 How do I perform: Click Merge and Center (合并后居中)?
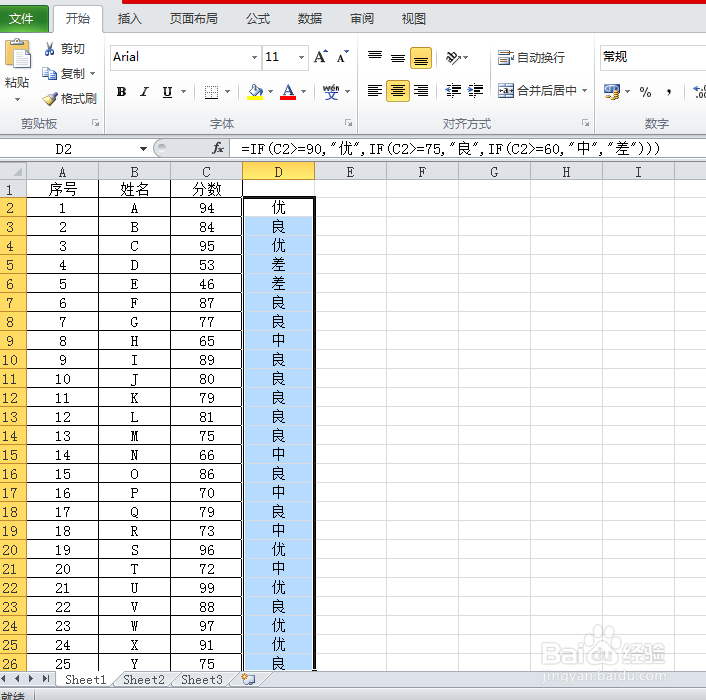coord(537,91)
